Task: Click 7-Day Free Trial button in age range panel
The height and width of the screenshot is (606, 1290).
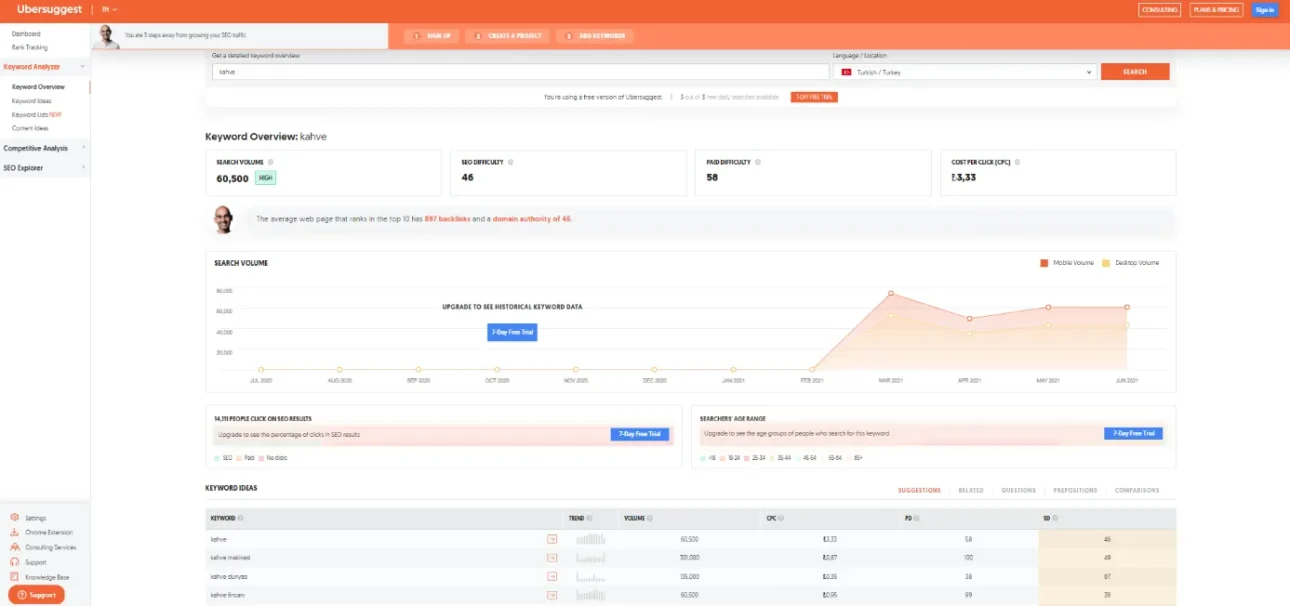Action: pyautogui.click(x=1134, y=434)
